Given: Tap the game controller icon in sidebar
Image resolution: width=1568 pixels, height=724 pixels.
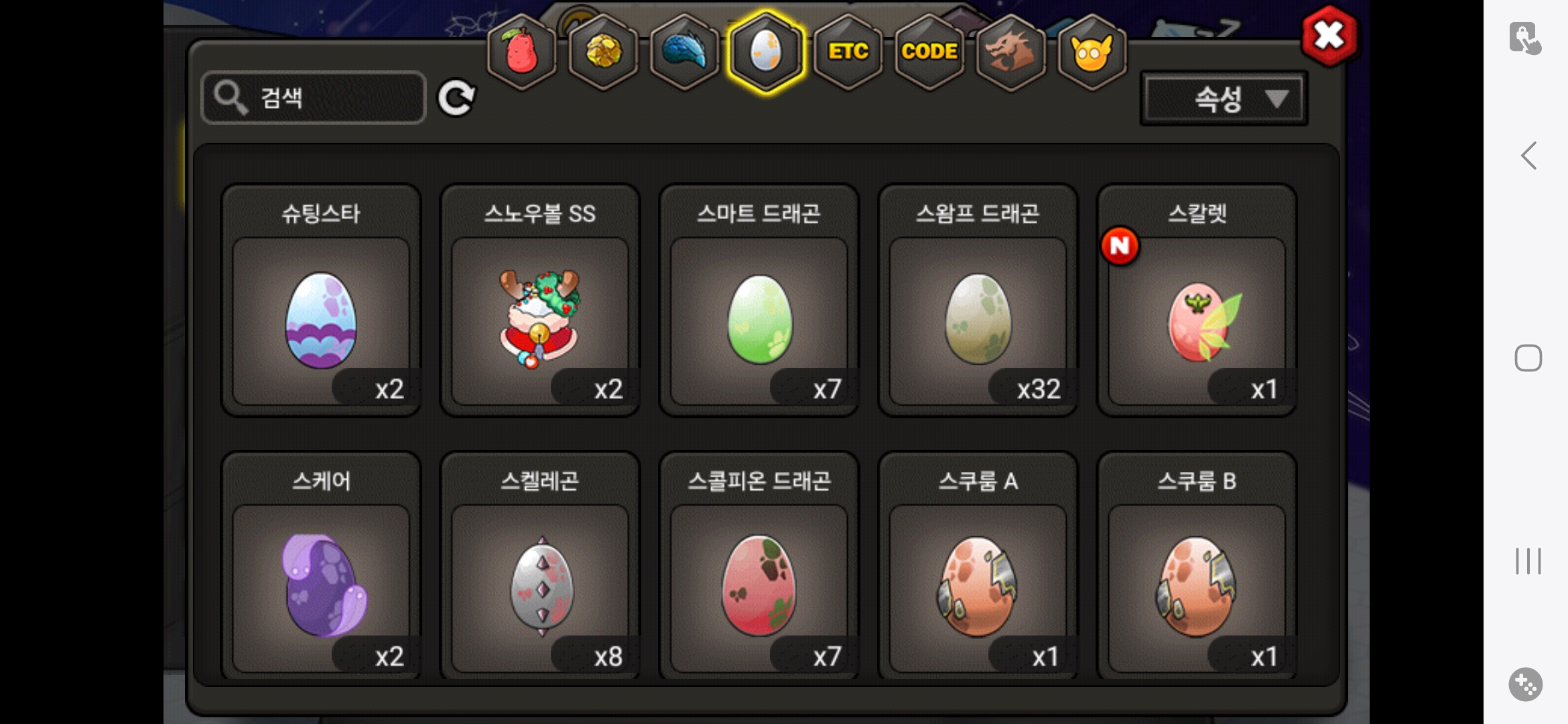Looking at the screenshot, I should point(1526,684).
